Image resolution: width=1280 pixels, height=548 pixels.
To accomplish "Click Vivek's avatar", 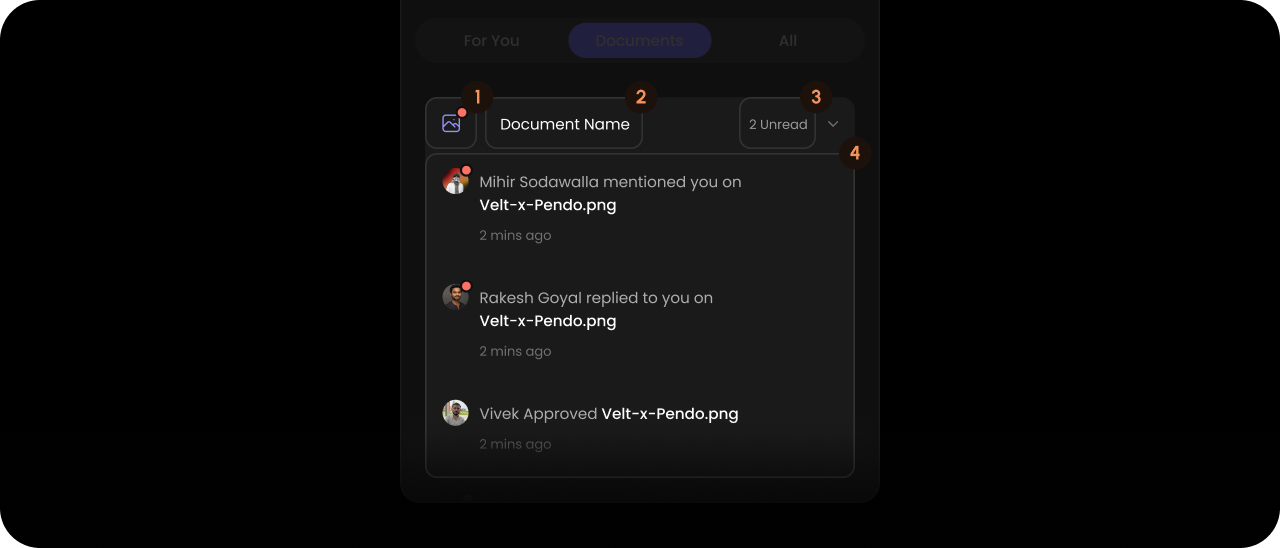I will [x=455, y=413].
